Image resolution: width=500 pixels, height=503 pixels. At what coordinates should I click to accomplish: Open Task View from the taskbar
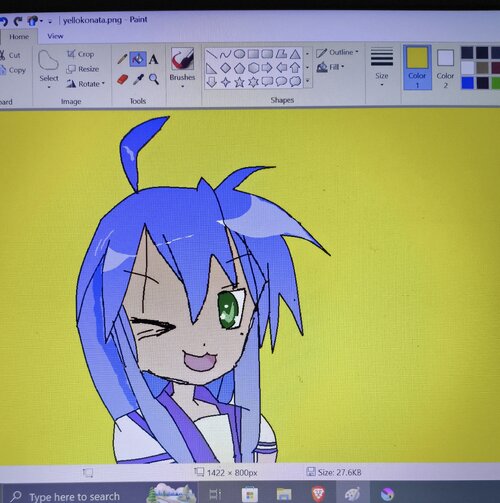215,494
